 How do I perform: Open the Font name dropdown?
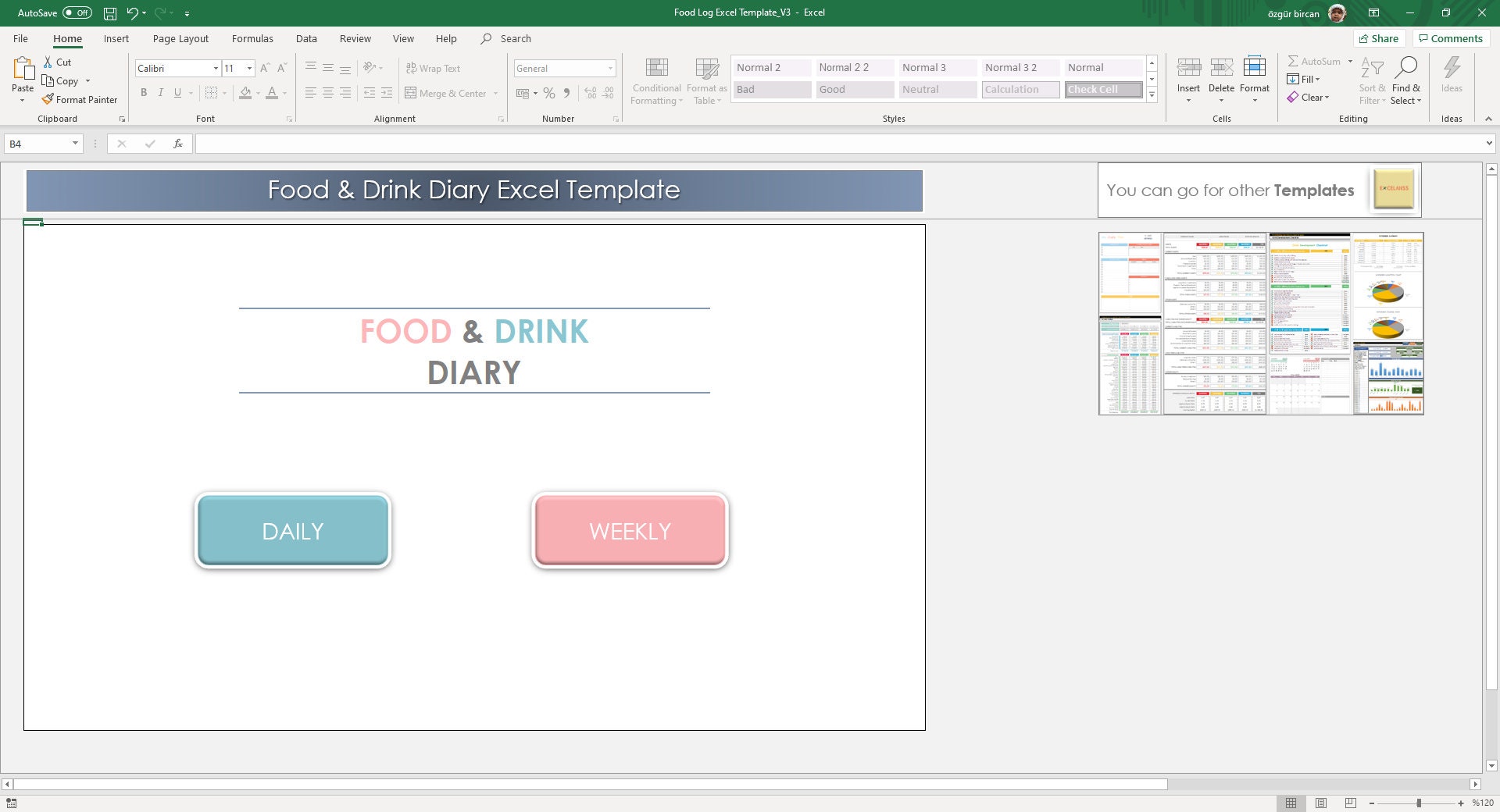click(x=216, y=68)
